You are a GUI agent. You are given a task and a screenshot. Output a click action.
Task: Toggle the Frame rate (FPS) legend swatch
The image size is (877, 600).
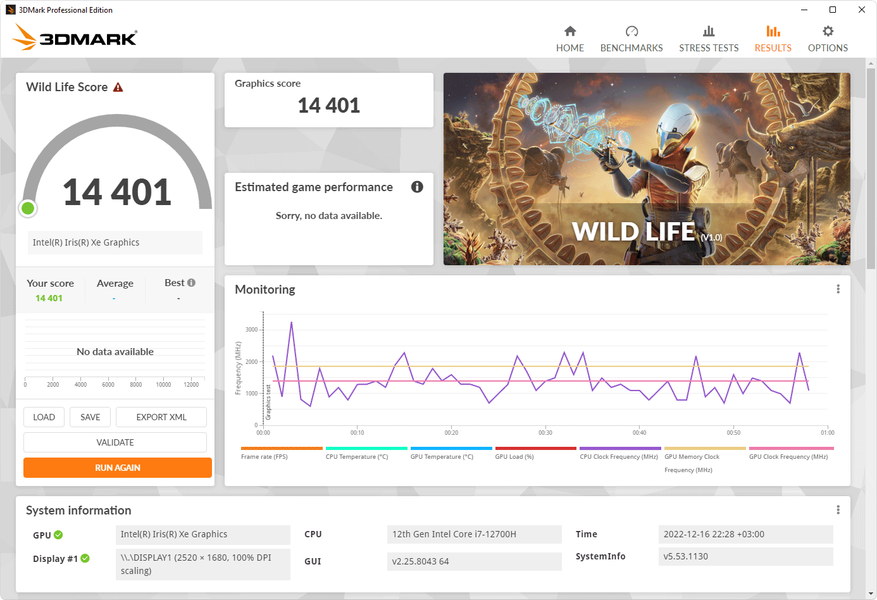tap(282, 448)
